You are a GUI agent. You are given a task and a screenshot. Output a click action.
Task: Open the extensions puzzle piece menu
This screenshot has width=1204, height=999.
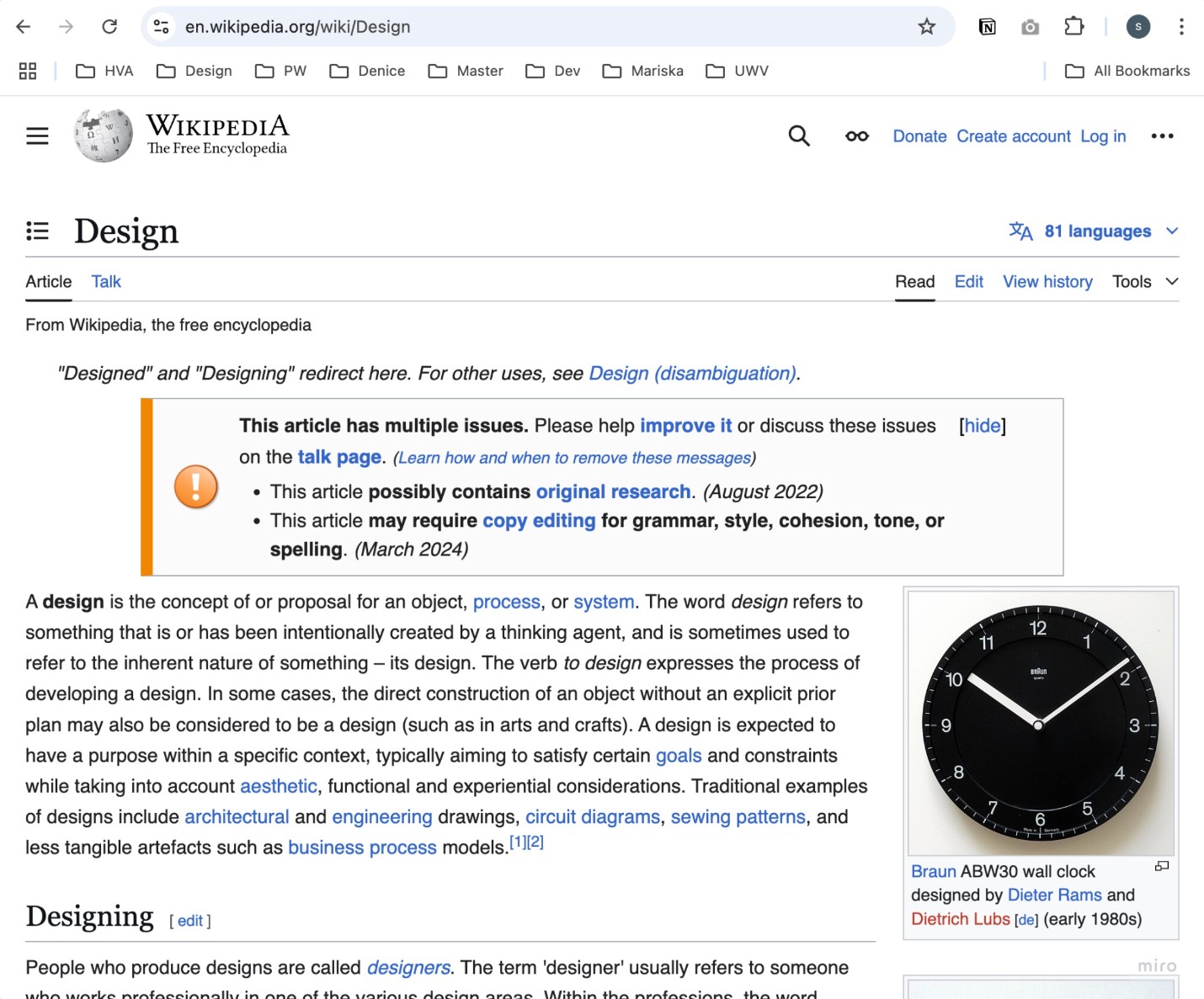click(x=1074, y=26)
